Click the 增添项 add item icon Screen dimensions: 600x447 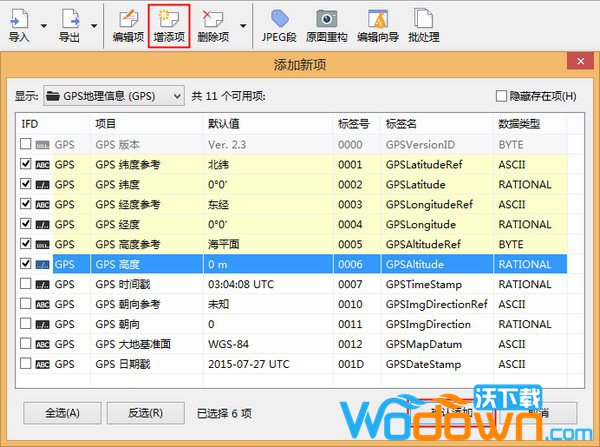[x=169, y=24]
